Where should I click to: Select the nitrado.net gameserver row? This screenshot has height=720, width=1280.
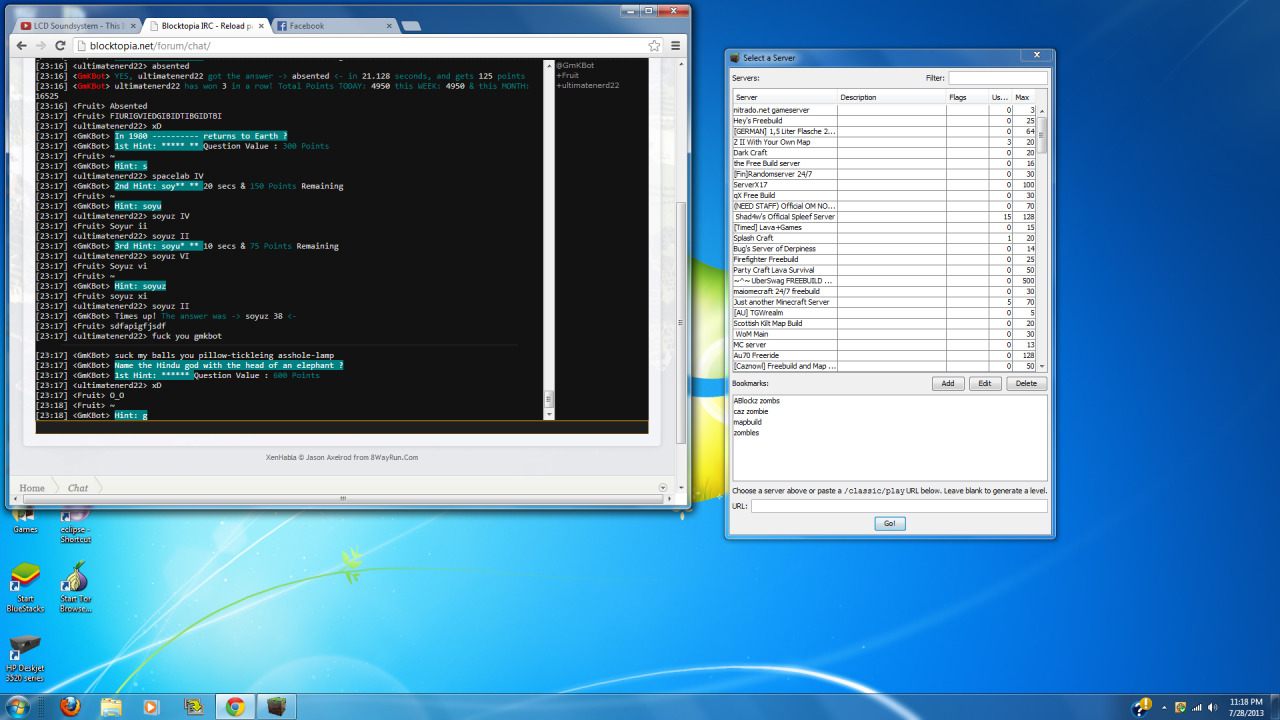(x=884, y=110)
